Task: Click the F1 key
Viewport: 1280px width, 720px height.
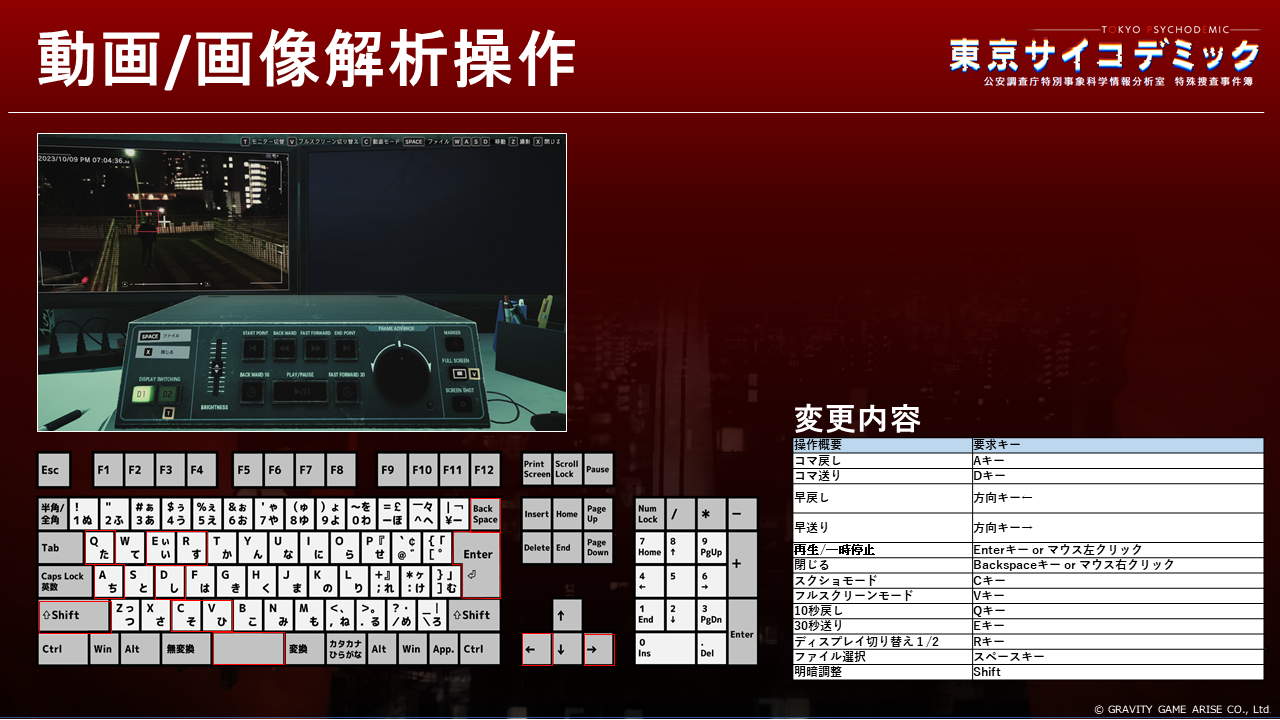Action: tap(107, 470)
